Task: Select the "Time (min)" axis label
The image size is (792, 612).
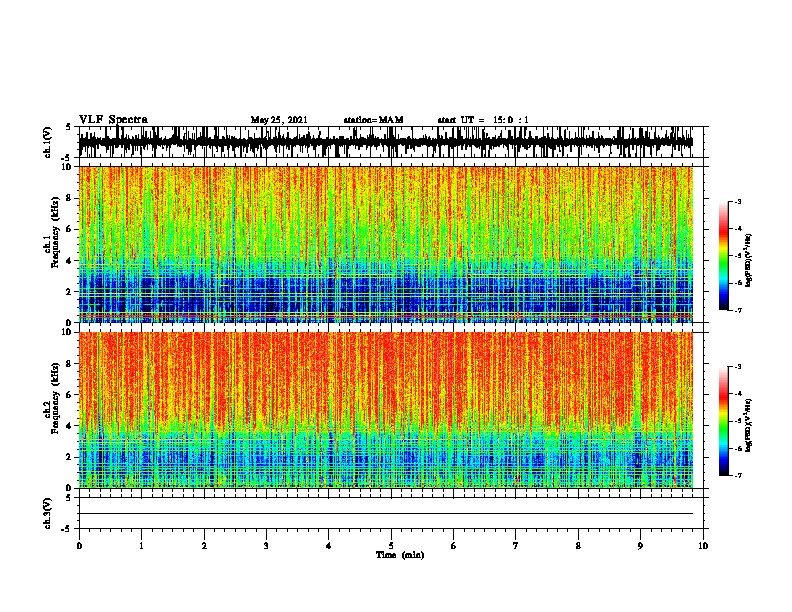Action: tap(400, 555)
